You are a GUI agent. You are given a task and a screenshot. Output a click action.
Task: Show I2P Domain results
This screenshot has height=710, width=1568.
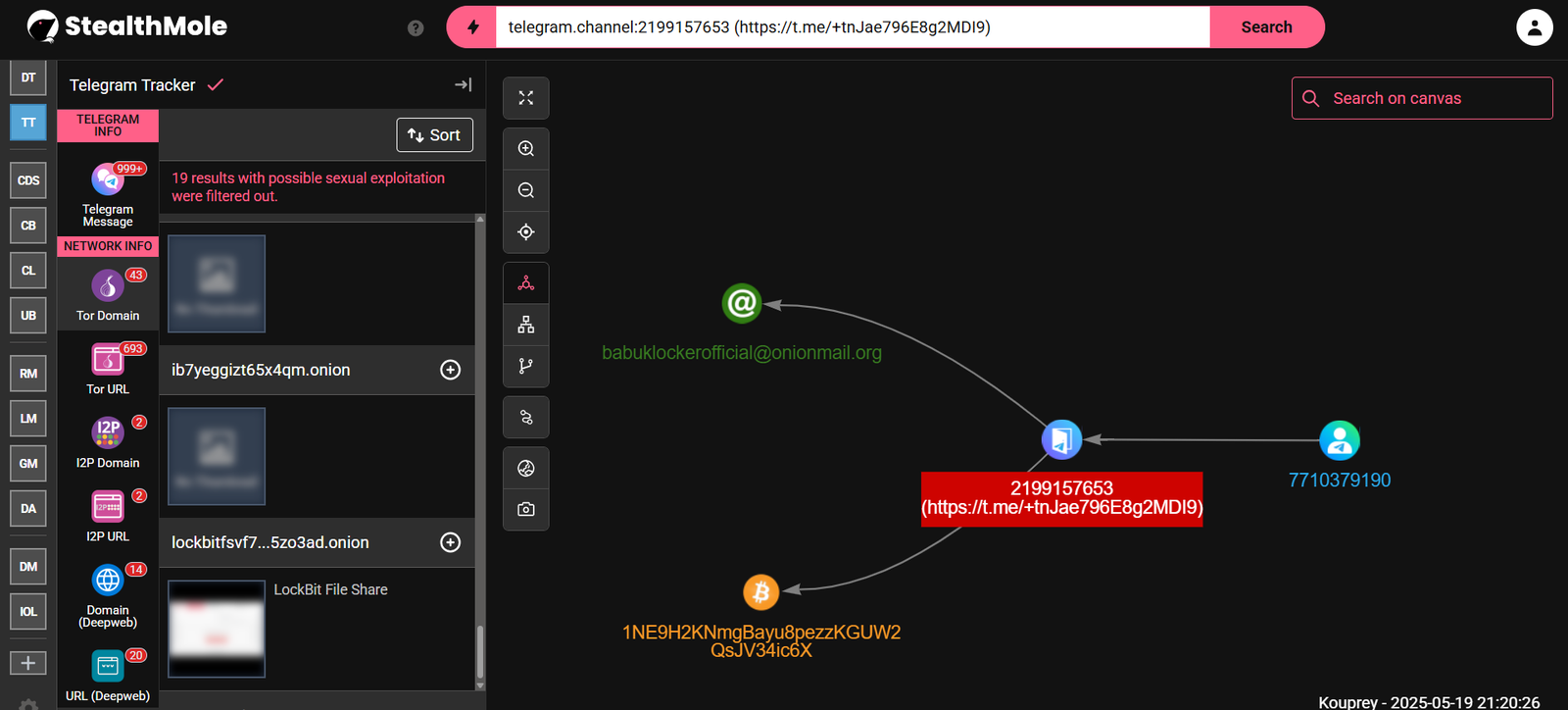point(108,442)
